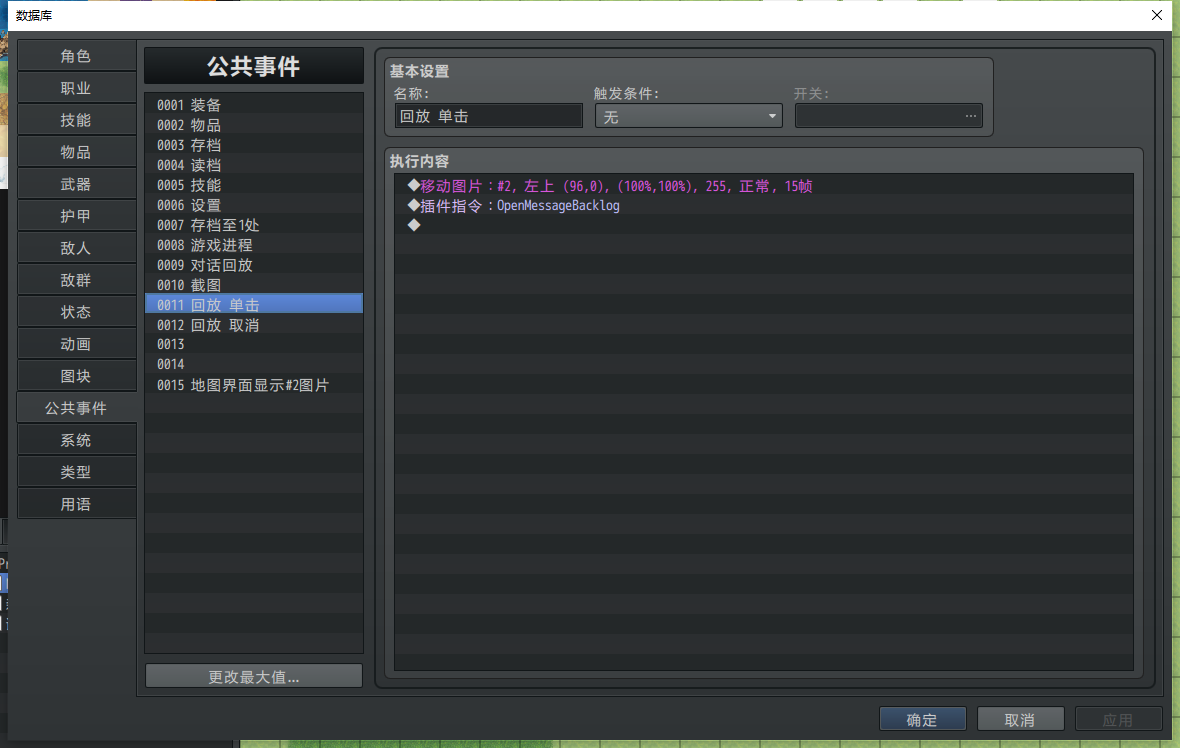Click the 名称 input field

(488, 116)
